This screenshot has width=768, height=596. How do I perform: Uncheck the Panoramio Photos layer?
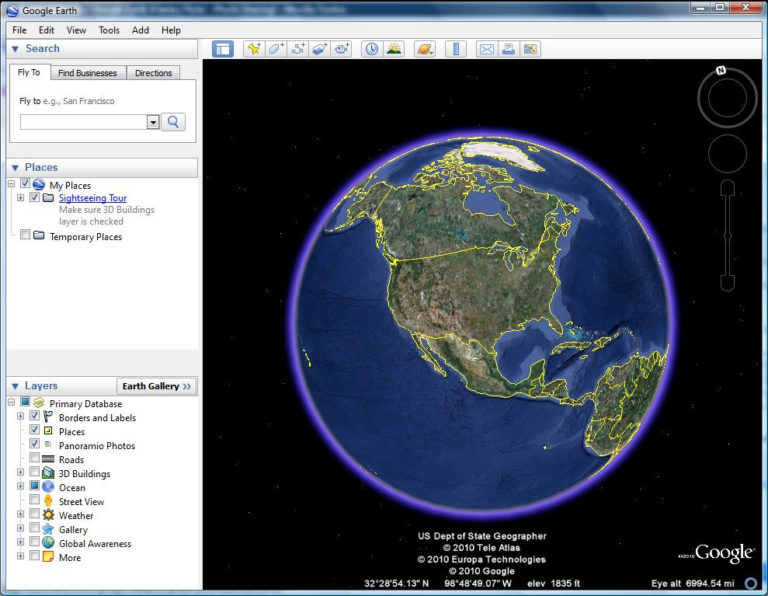click(34, 444)
